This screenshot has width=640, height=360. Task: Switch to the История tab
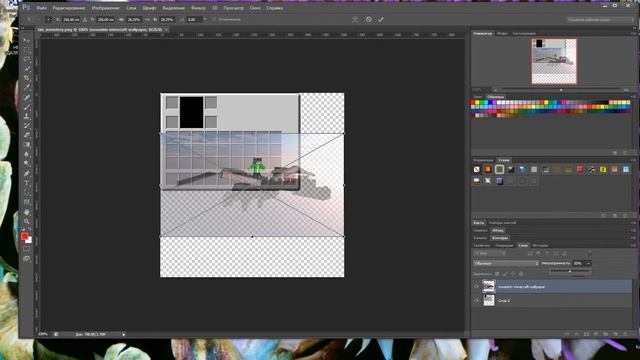(x=540, y=245)
